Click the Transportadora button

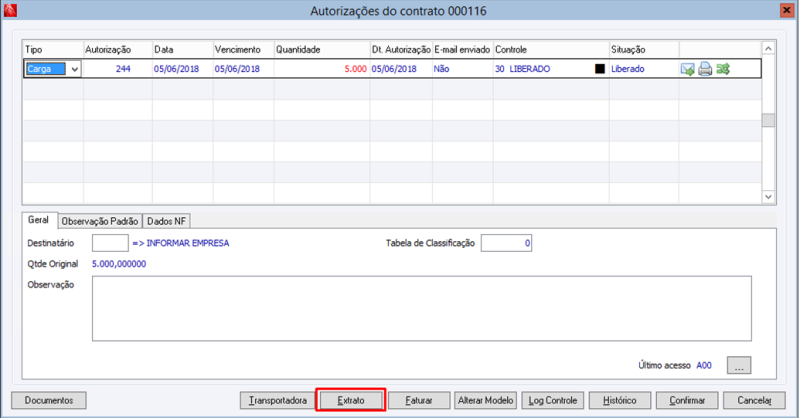(278, 401)
